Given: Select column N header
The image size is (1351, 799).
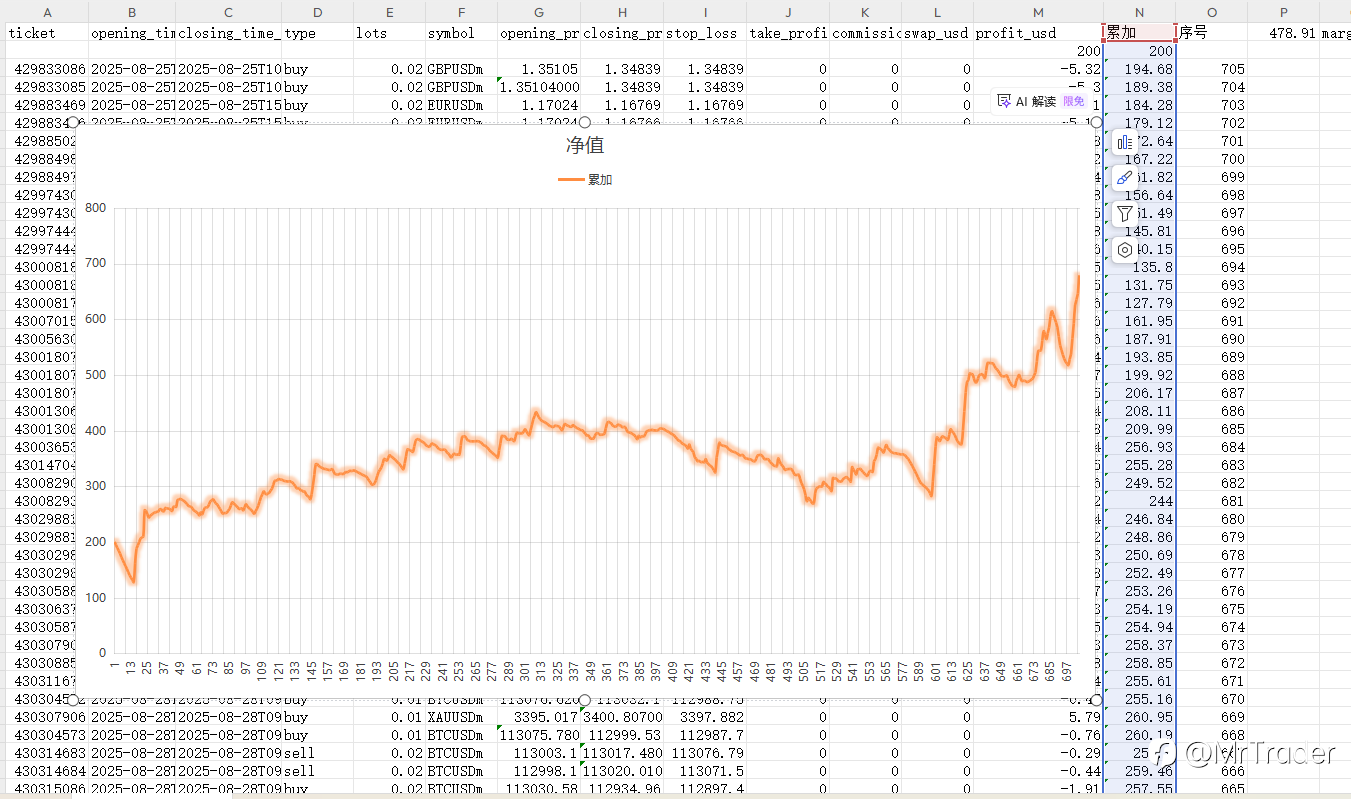Looking at the screenshot, I should tap(1139, 11).
